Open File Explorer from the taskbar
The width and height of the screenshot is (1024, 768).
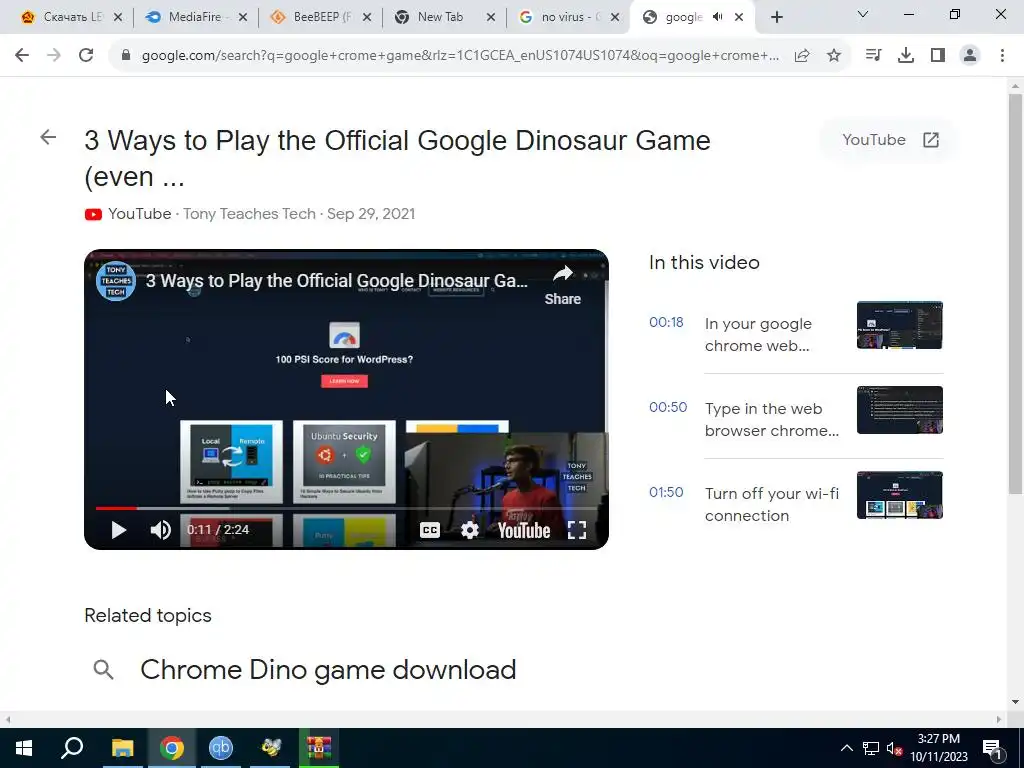[122, 748]
